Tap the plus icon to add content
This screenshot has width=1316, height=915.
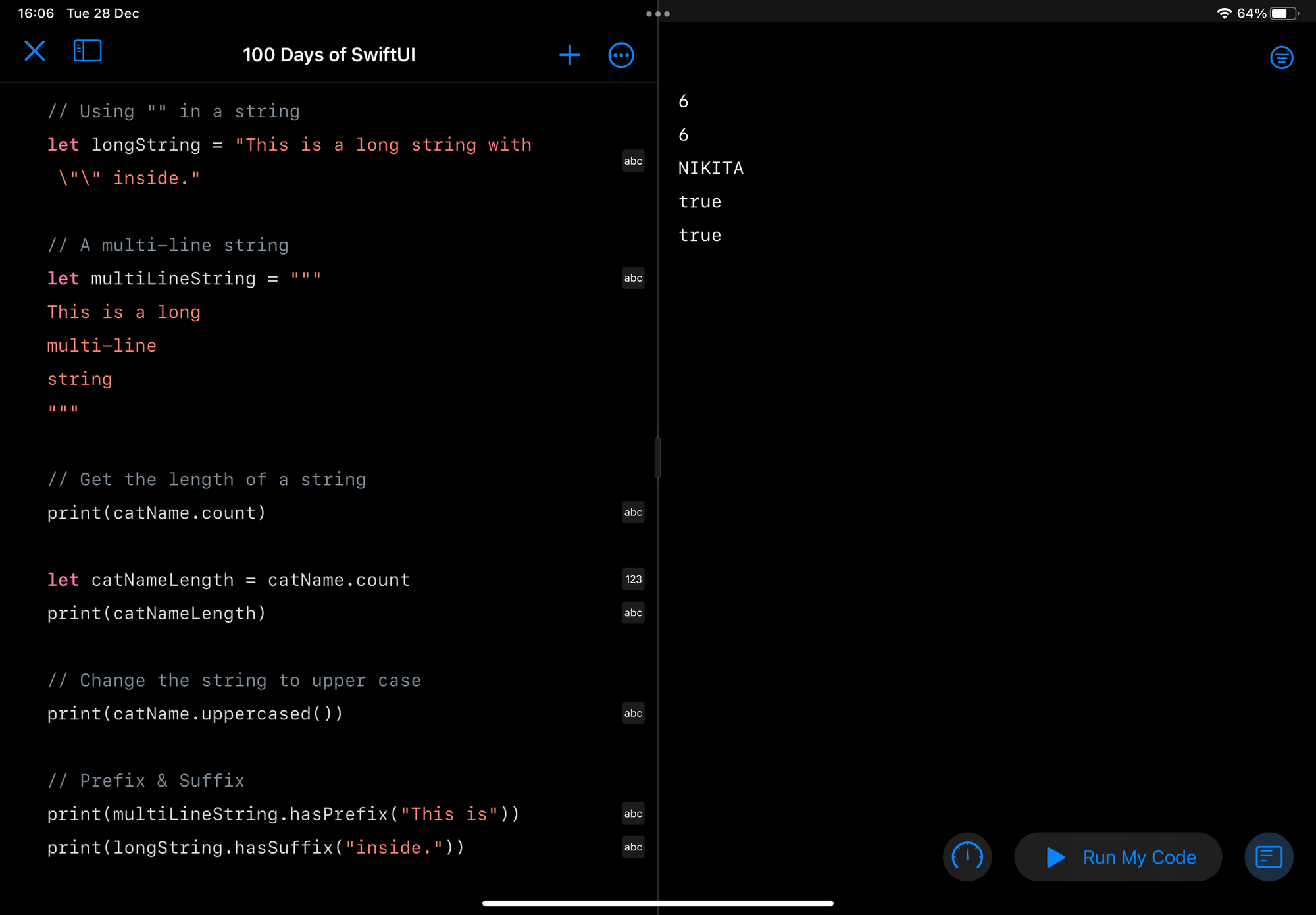click(x=569, y=55)
